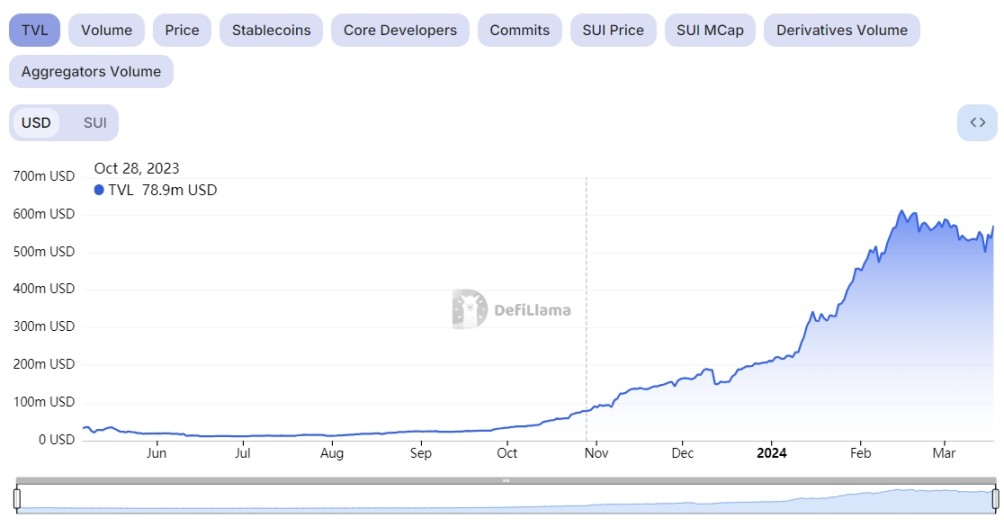Click the February 2024 TVL peak
The image size is (1004, 527).
901,212
